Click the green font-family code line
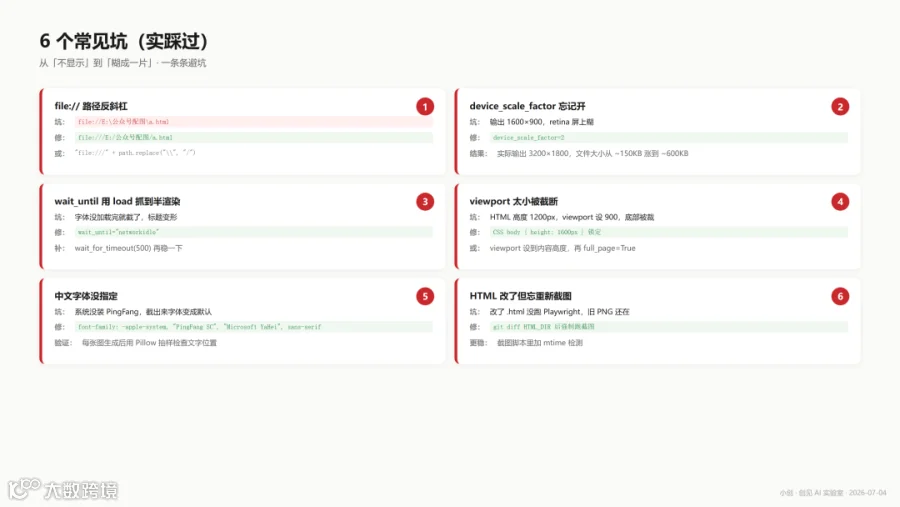 coord(254,327)
